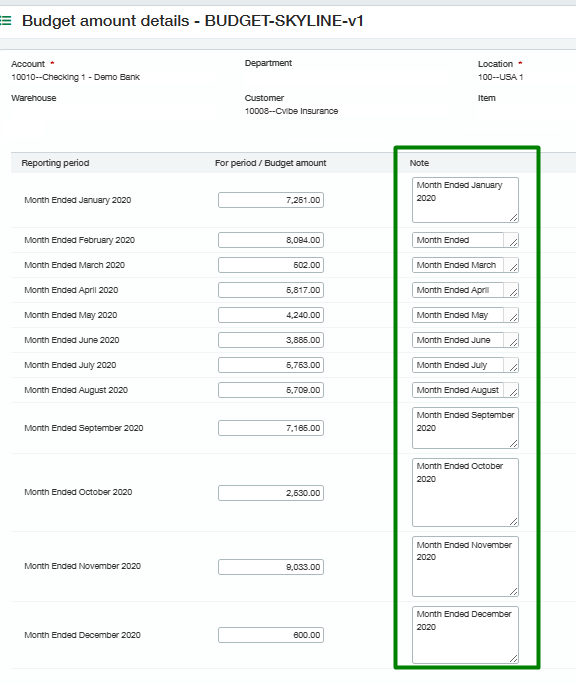The width and height of the screenshot is (576, 684).
Task: Focus the March 2020 amount field 502.00
Action: point(271,265)
